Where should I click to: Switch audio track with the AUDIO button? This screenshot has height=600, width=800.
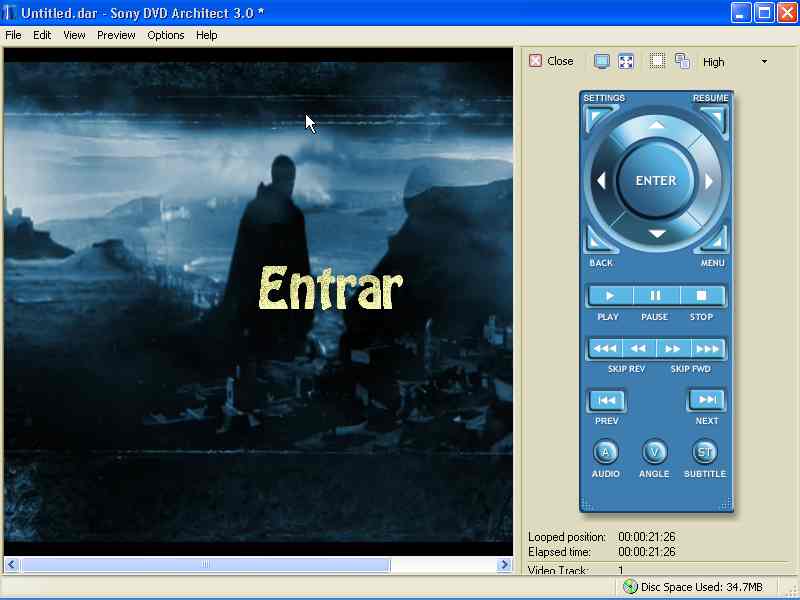[606, 452]
